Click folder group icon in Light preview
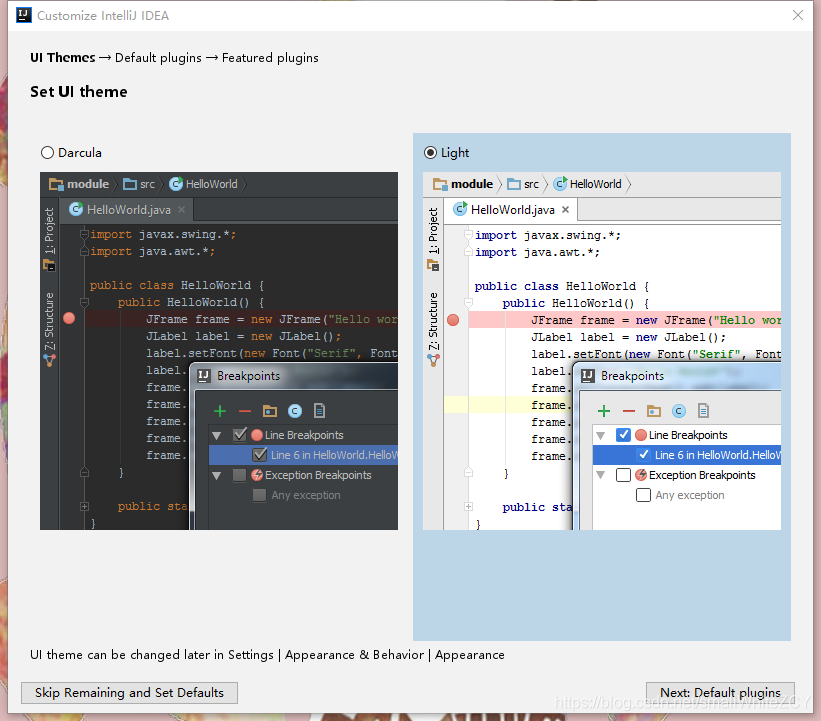This screenshot has width=821, height=721. click(x=653, y=411)
